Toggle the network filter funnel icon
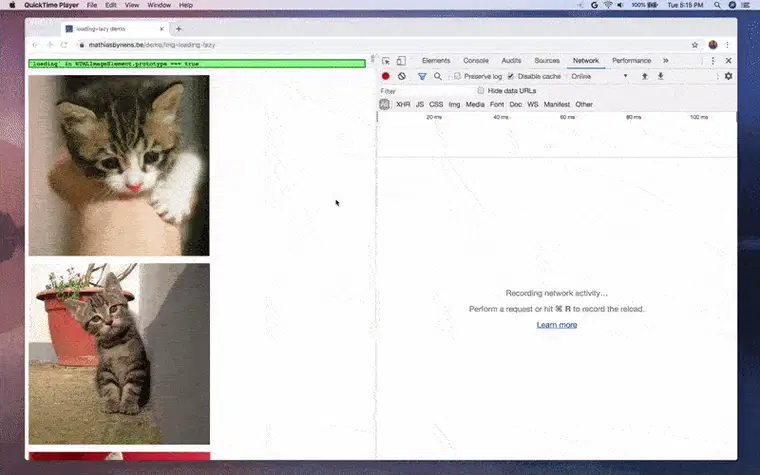The height and width of the screenshot is (475, 760). coord(422,76)
